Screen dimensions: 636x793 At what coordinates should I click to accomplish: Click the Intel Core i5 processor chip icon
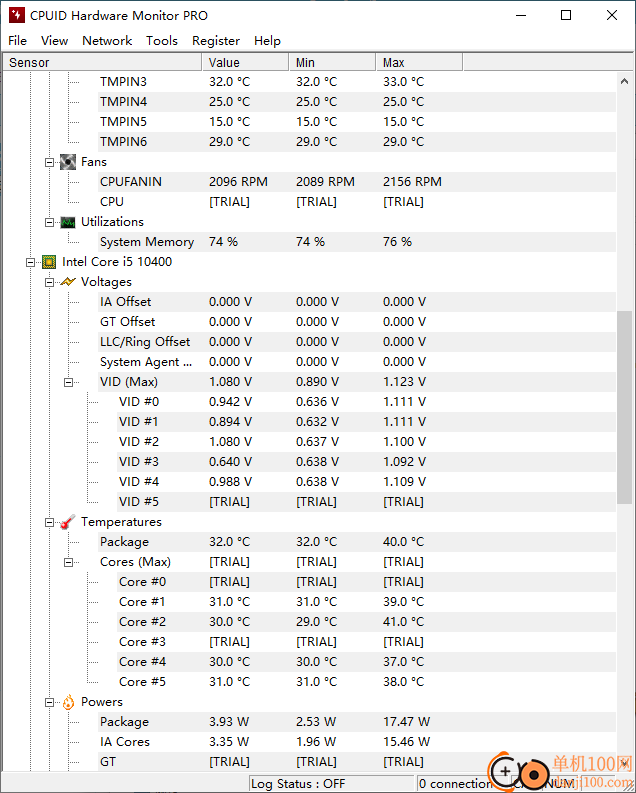pos(49,262)
